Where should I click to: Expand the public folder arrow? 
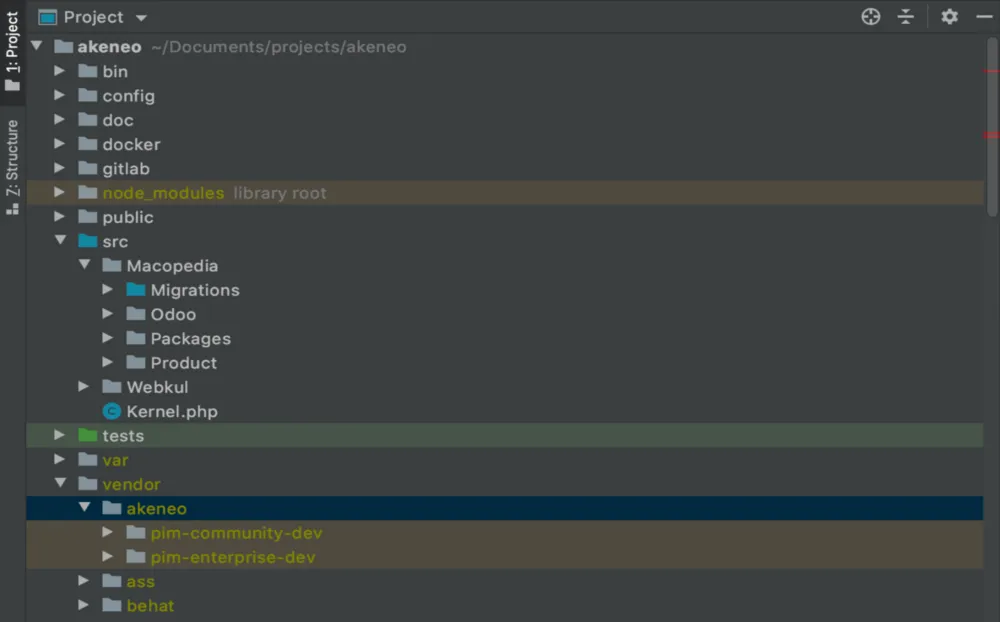click(59, 216)
